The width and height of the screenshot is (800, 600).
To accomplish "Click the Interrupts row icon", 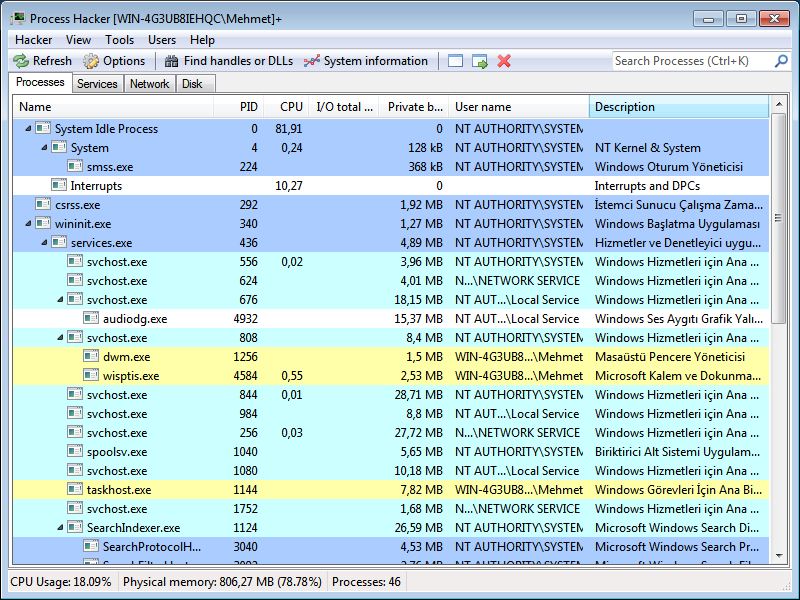I will click(x=59, y=185).
